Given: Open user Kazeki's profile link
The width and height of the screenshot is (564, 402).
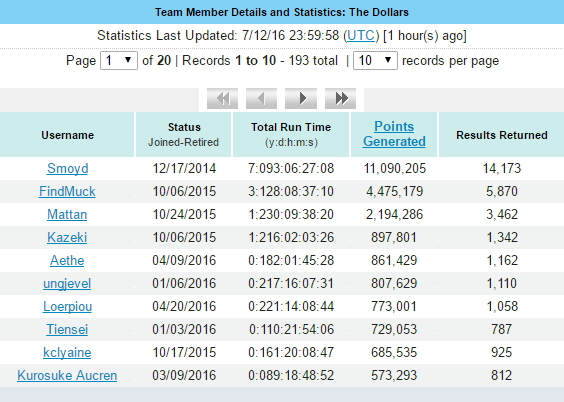Looking at the screenshot, I should point(67,237).
